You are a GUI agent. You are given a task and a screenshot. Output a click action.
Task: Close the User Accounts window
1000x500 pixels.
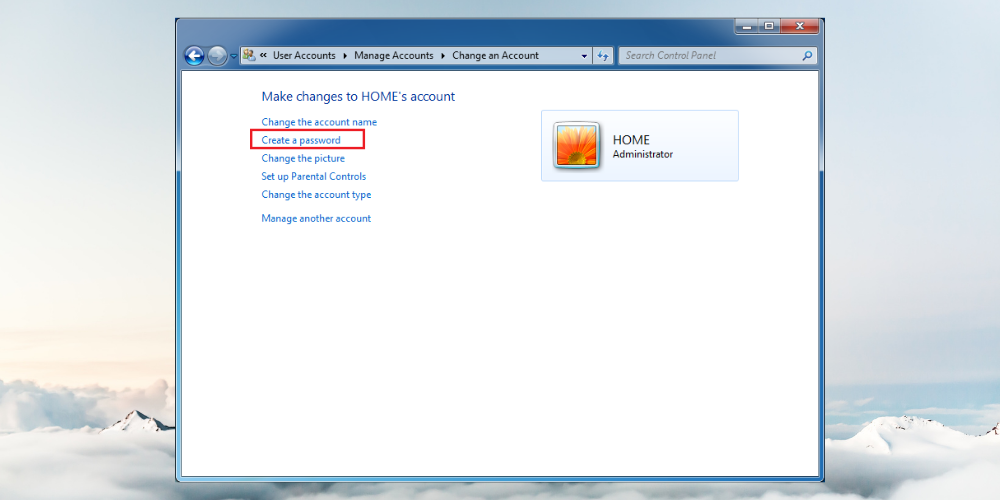pos(800,26)
